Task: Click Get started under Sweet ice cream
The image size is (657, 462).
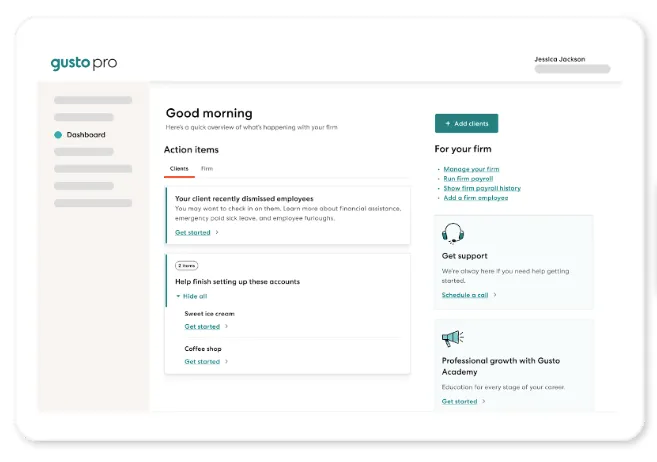Action: (x=202, y=326)
